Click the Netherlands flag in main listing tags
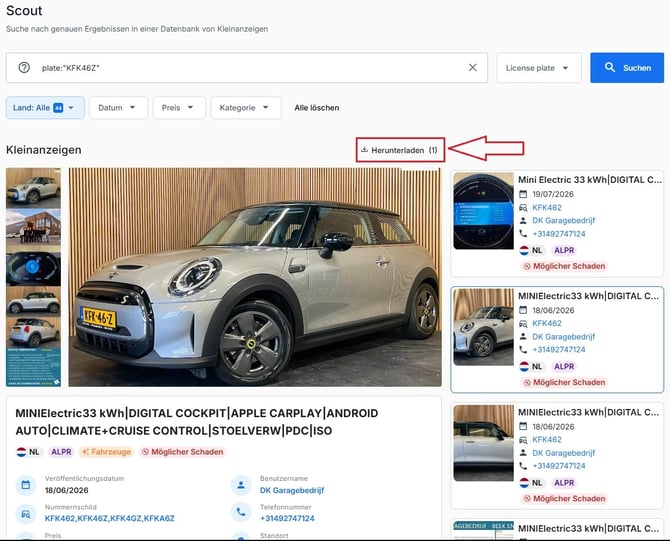670x541 pixels. coord(21,452)
